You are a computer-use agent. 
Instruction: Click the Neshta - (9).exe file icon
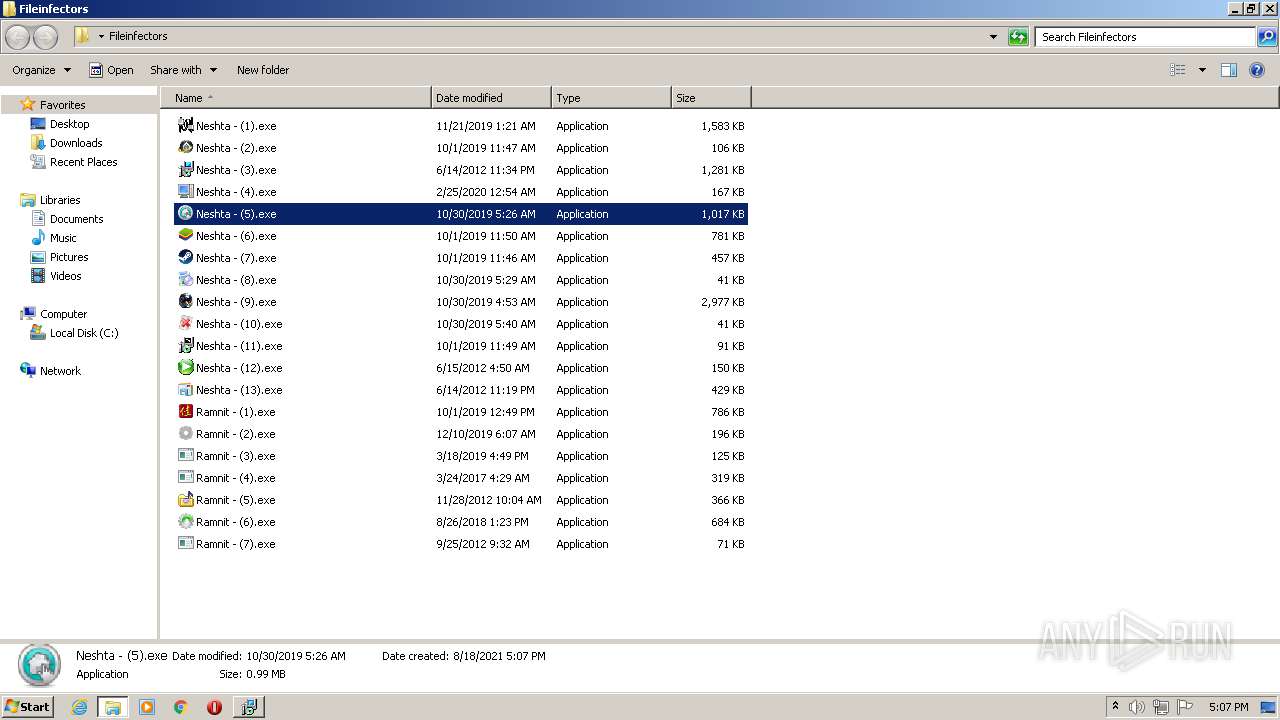[x=185, y=302]
